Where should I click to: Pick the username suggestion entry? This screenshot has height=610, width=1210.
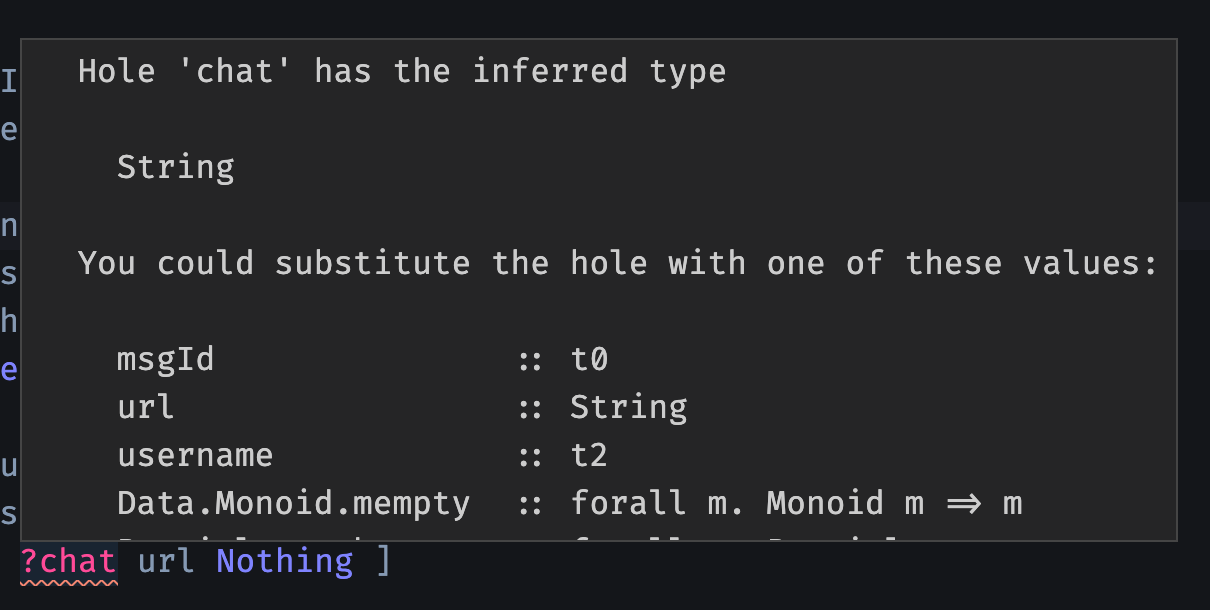tap(195, 455)
